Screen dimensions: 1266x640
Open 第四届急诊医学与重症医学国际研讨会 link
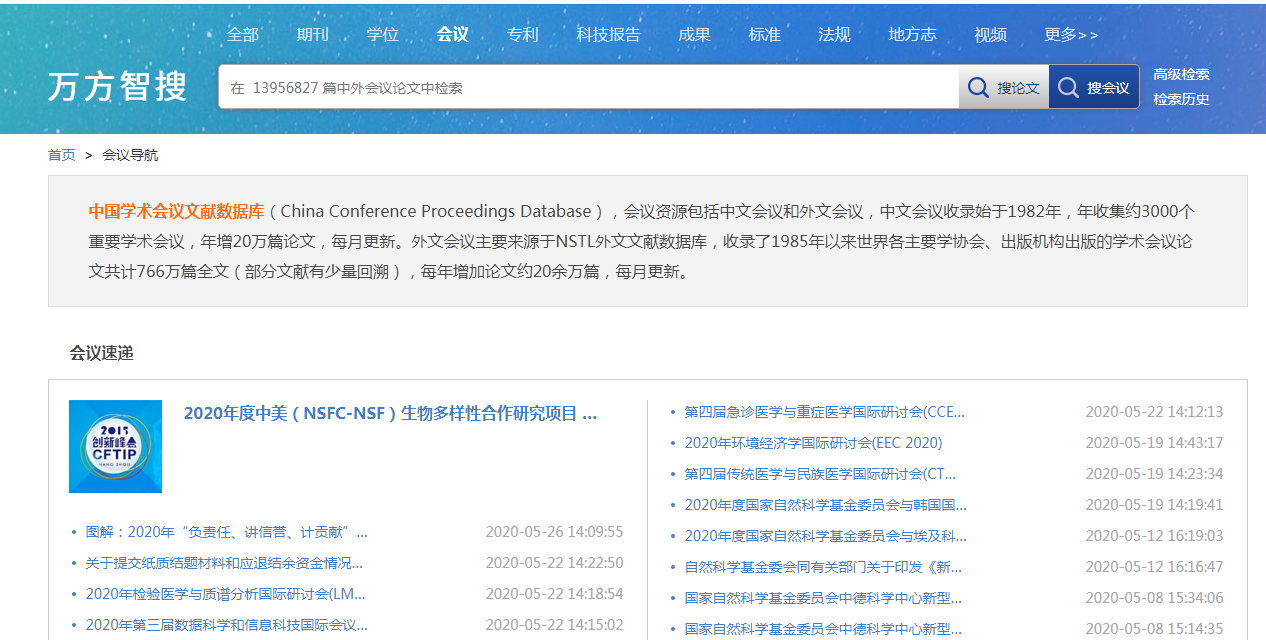tap(825, 412)
